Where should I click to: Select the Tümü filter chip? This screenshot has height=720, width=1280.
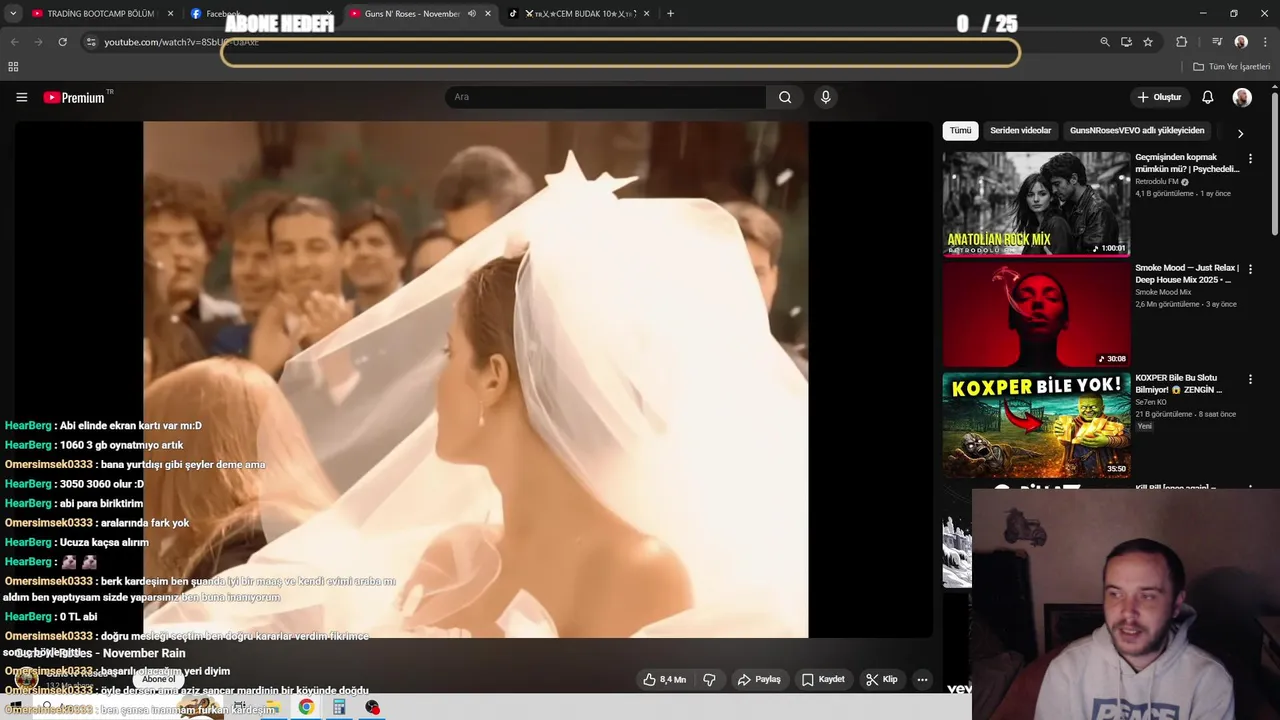[960, 131]
